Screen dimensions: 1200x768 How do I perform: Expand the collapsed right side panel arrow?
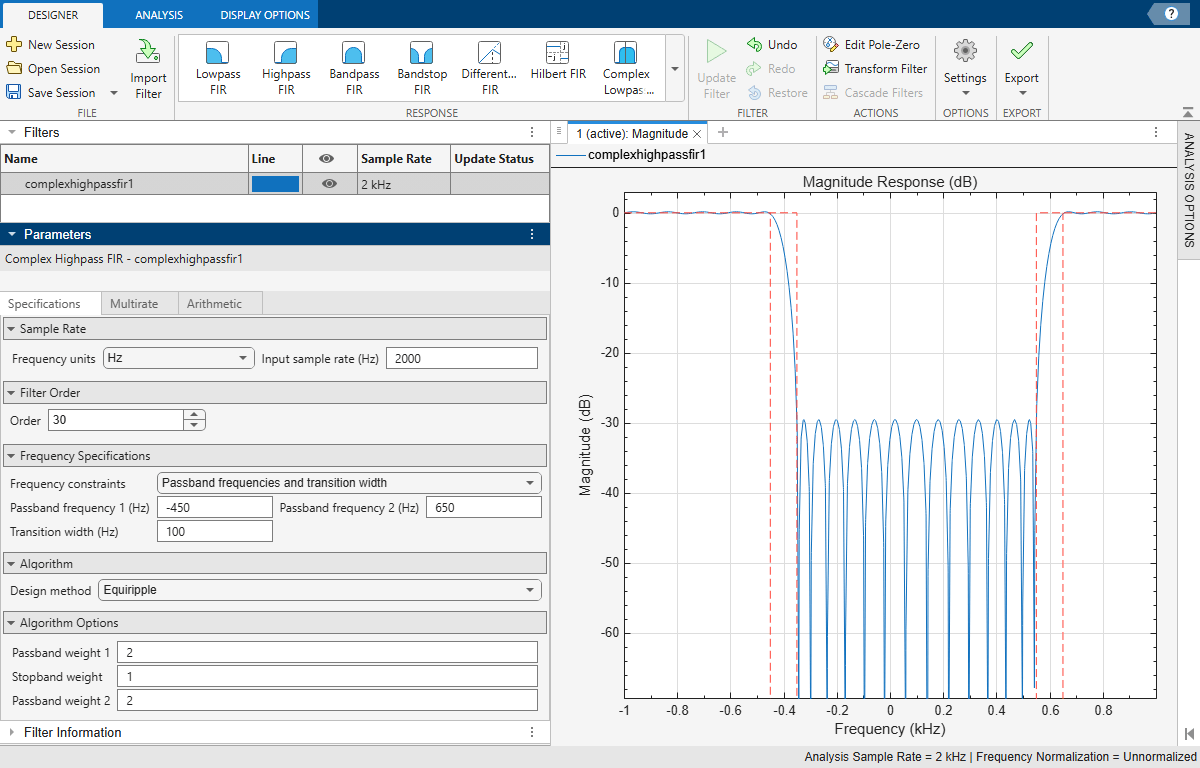(x=1189, y=732)
